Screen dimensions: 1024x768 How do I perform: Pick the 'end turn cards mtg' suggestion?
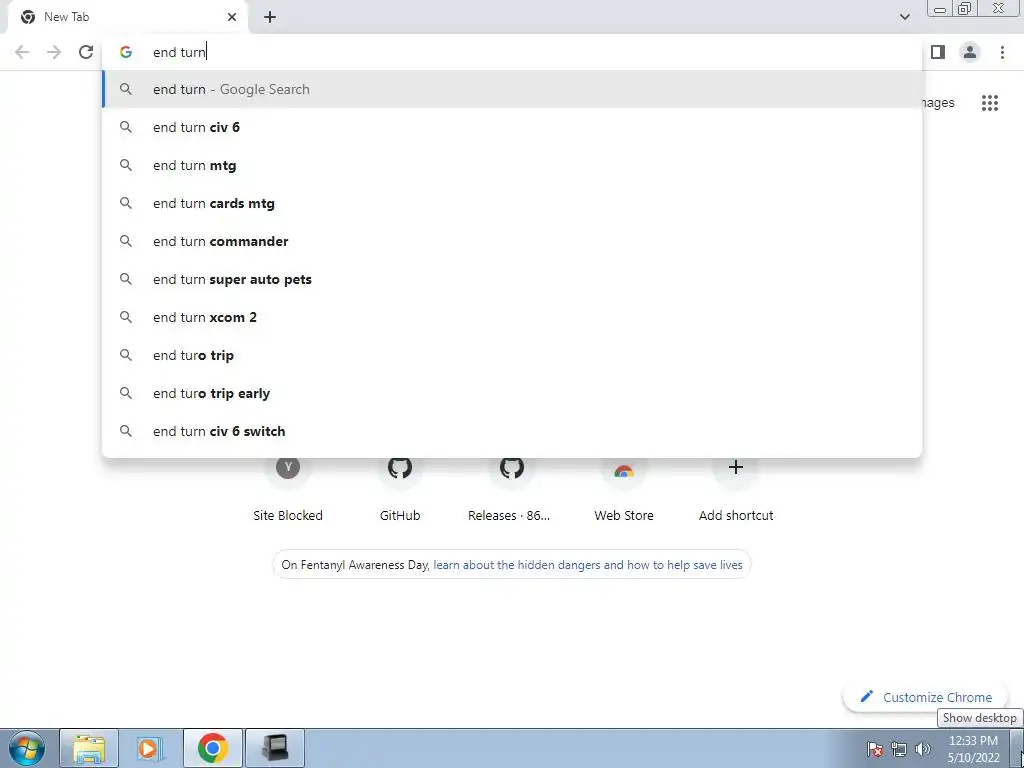pyautogui.click(x=512, y=203)
